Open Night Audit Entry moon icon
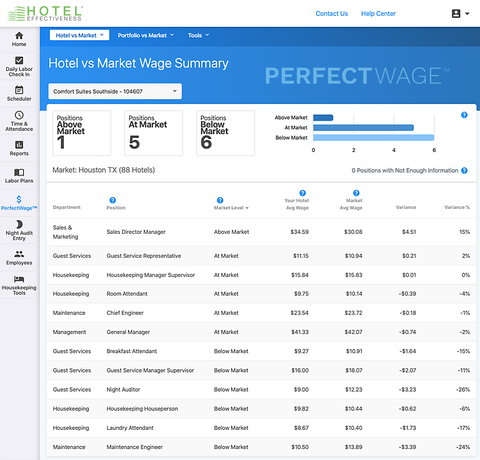Image resolution: width=480 pixels, height=460 pixels. pos(19,224)
